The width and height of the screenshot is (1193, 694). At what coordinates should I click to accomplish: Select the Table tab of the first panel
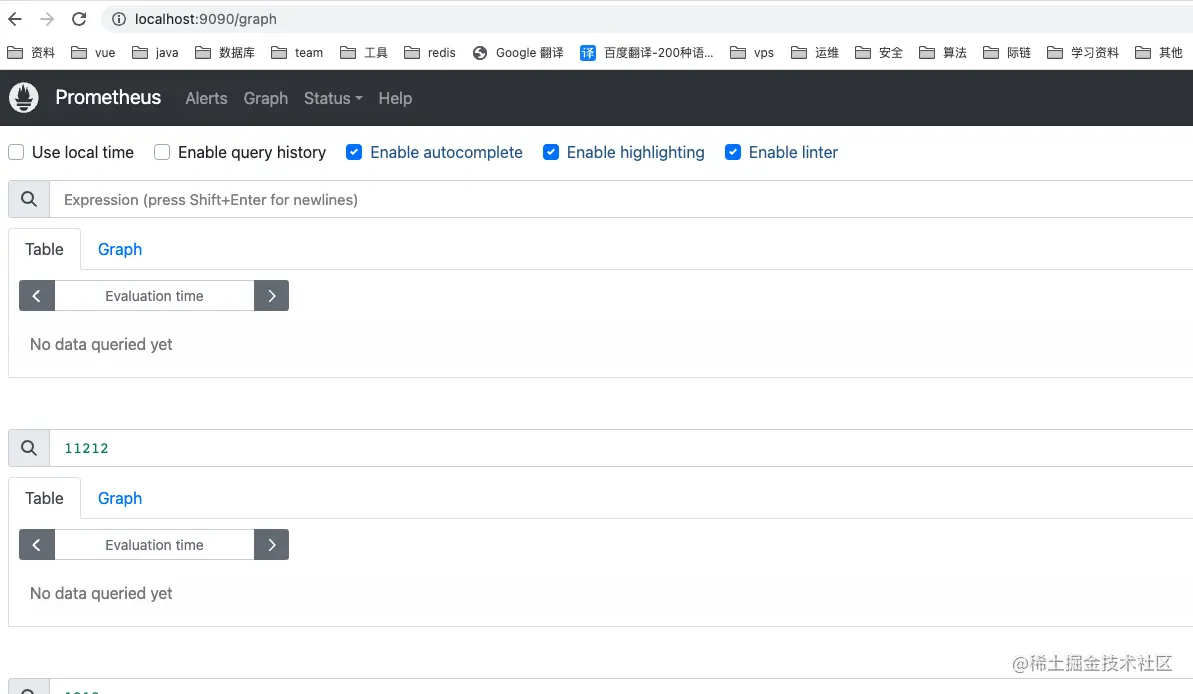coord(44,250)
